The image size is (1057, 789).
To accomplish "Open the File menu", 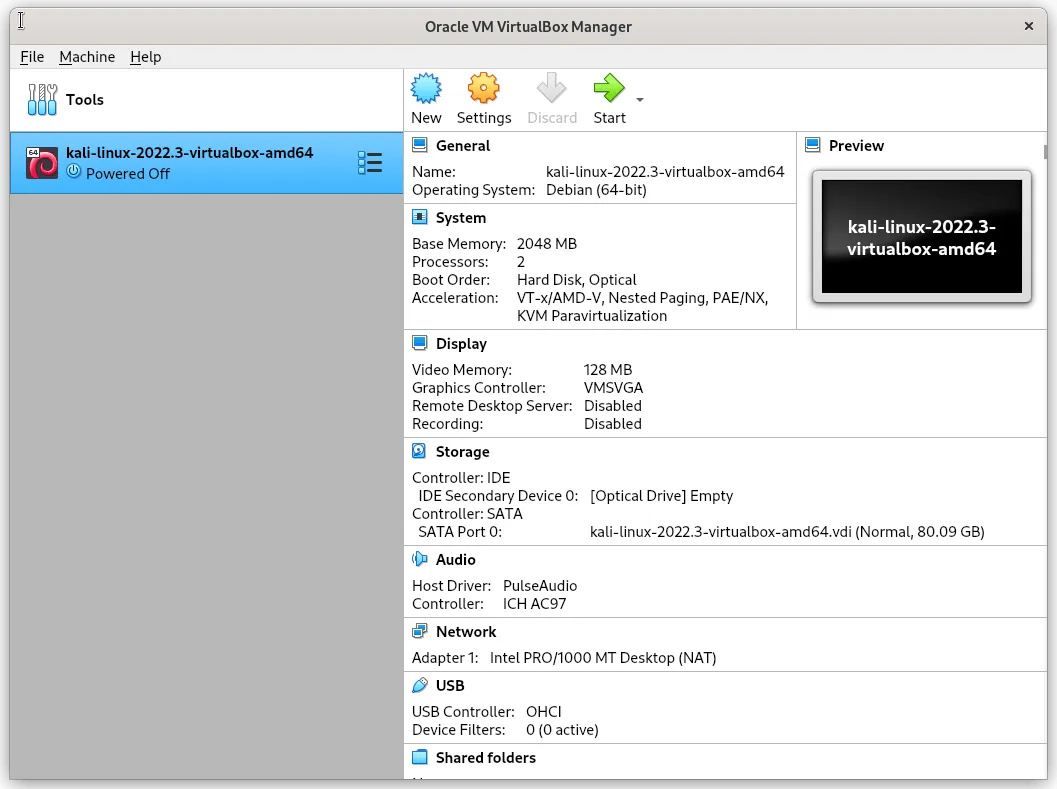I will pos(32,57).
